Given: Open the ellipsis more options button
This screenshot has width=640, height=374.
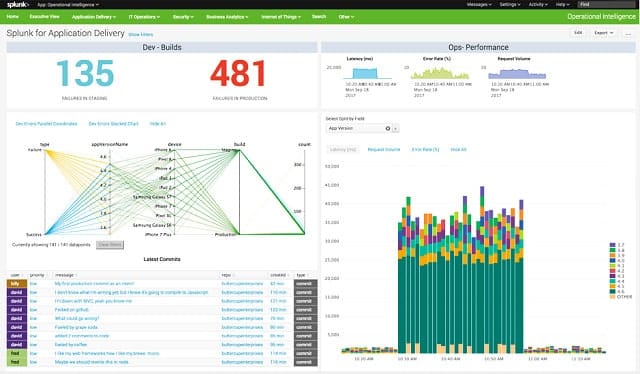Looking at the screenshot, I should [x=628, y=33].
